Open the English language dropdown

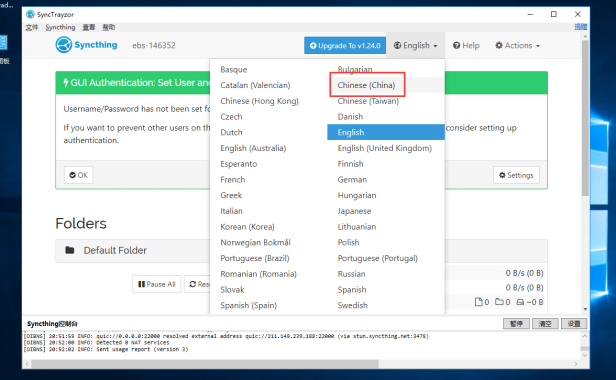(x=415, y=46)
